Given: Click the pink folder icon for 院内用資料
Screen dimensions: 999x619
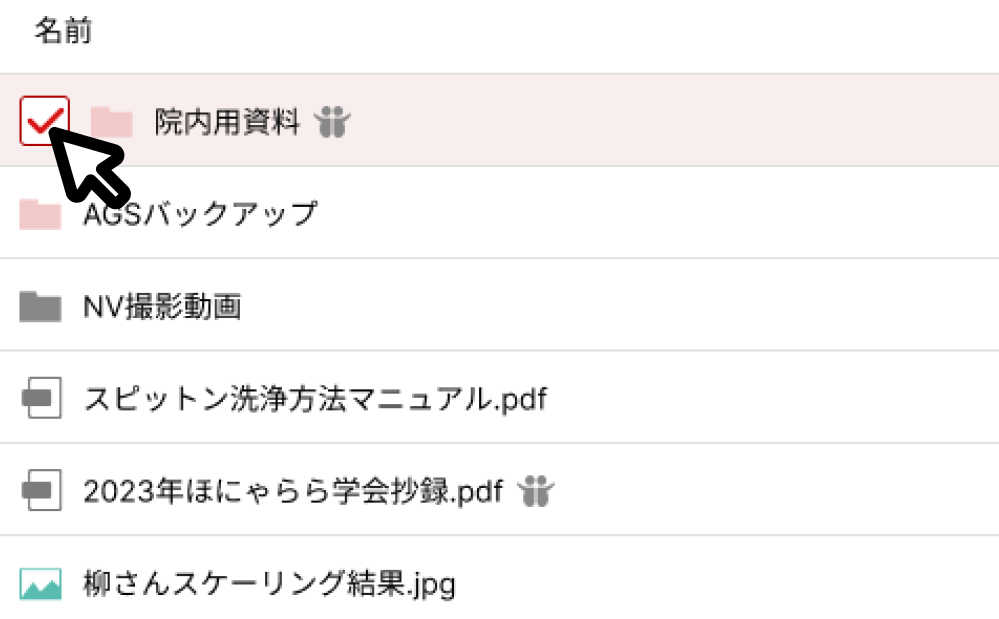Looking at the screenshot, I should coord(111,122).
